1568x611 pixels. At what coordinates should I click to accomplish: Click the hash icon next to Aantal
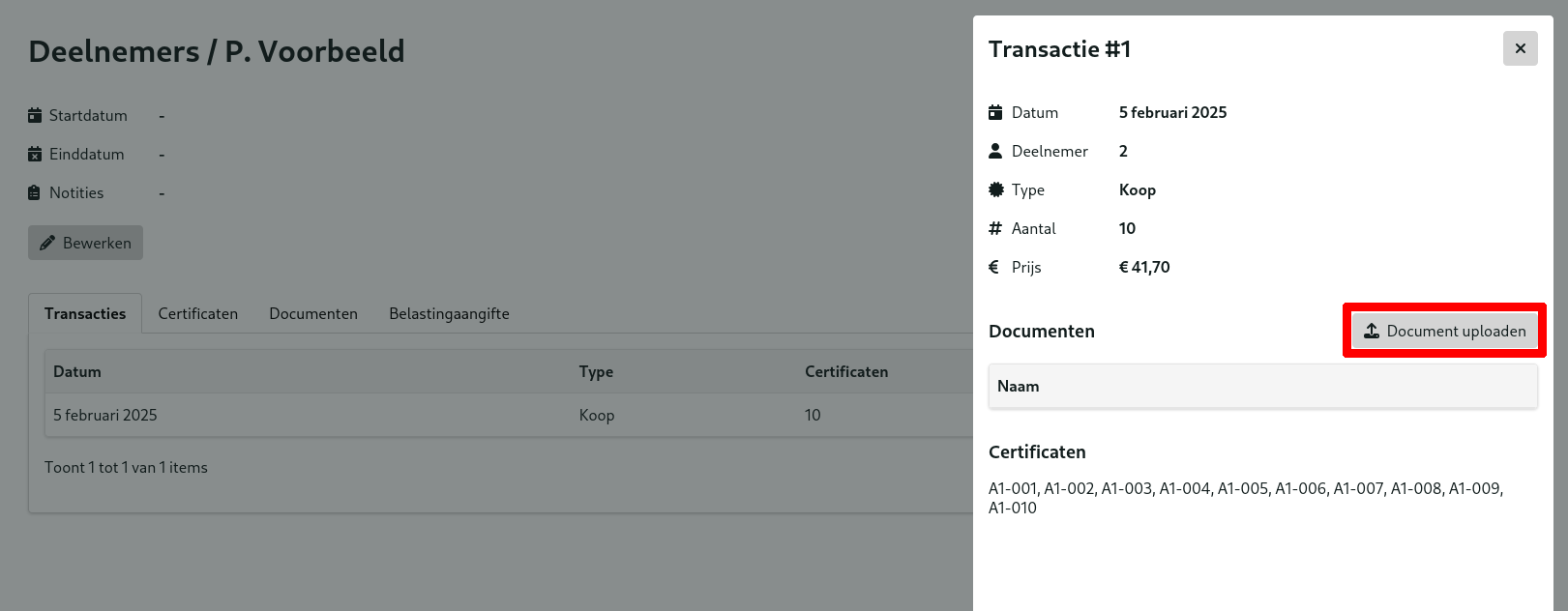click(x=995, y=228)
